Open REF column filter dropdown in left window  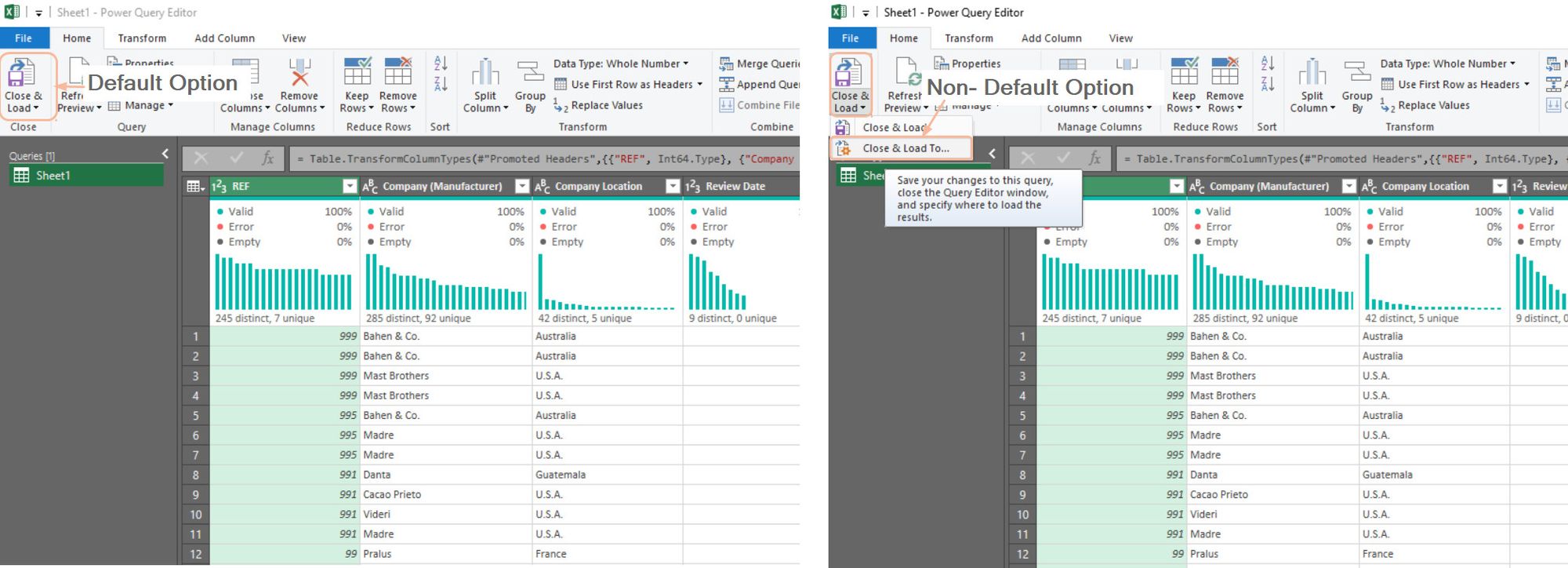350,186
